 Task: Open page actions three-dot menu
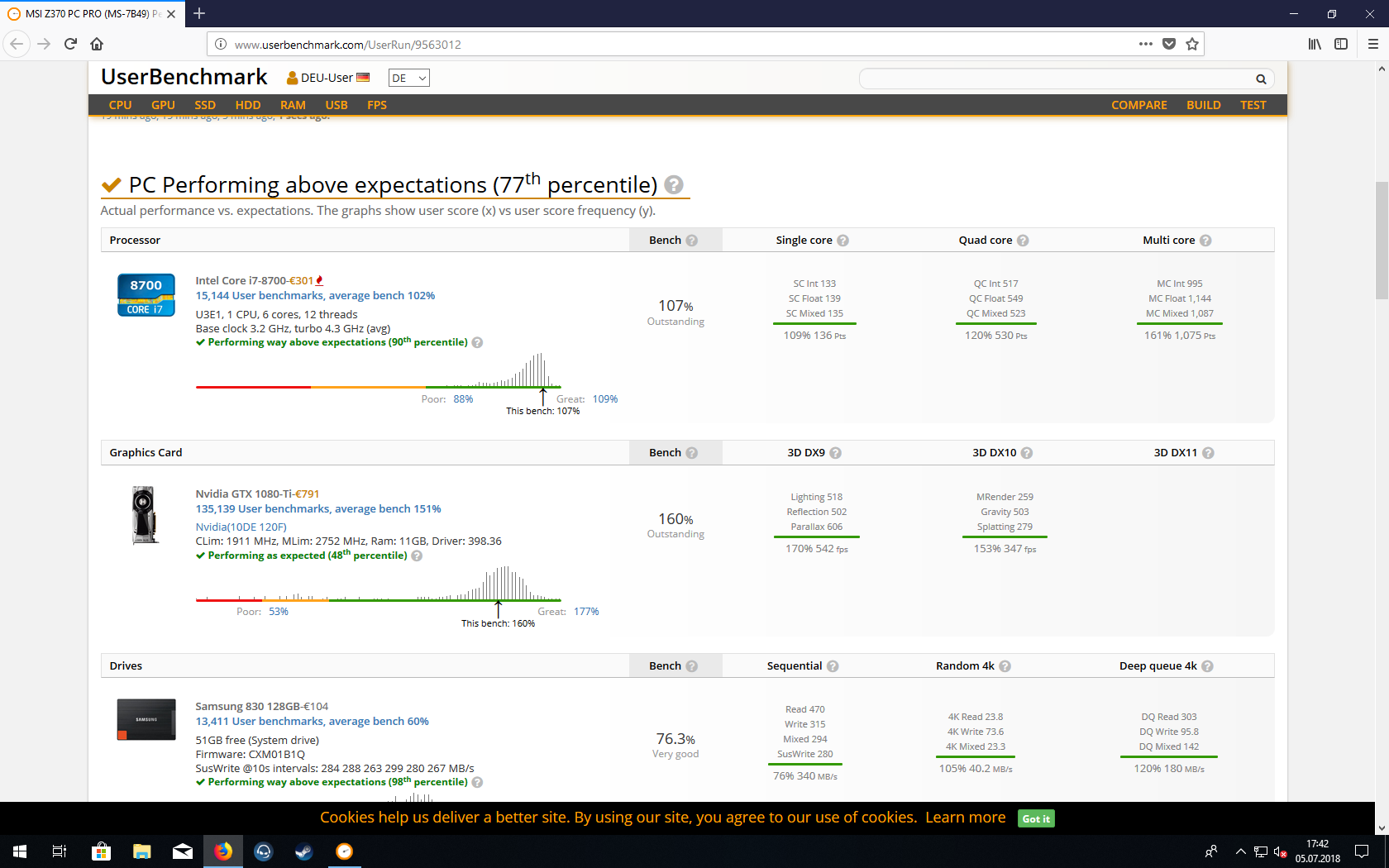[x=1145, y=44]
